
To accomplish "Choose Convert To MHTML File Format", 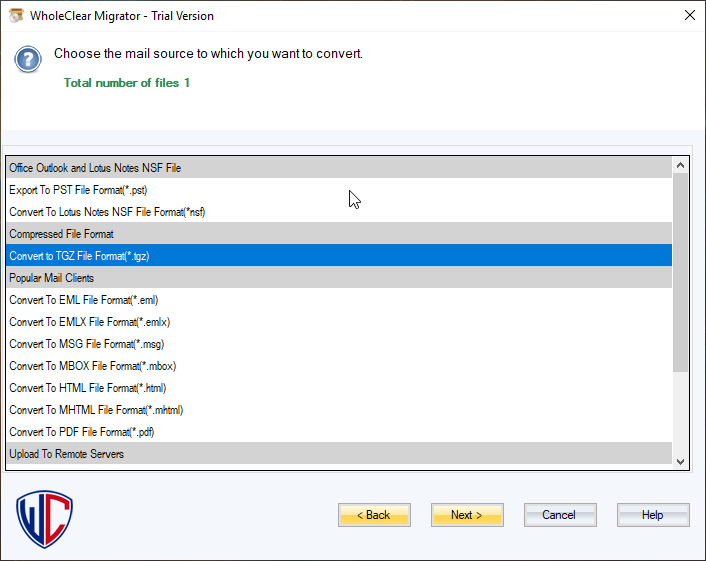I will click(x=339, y=410).
